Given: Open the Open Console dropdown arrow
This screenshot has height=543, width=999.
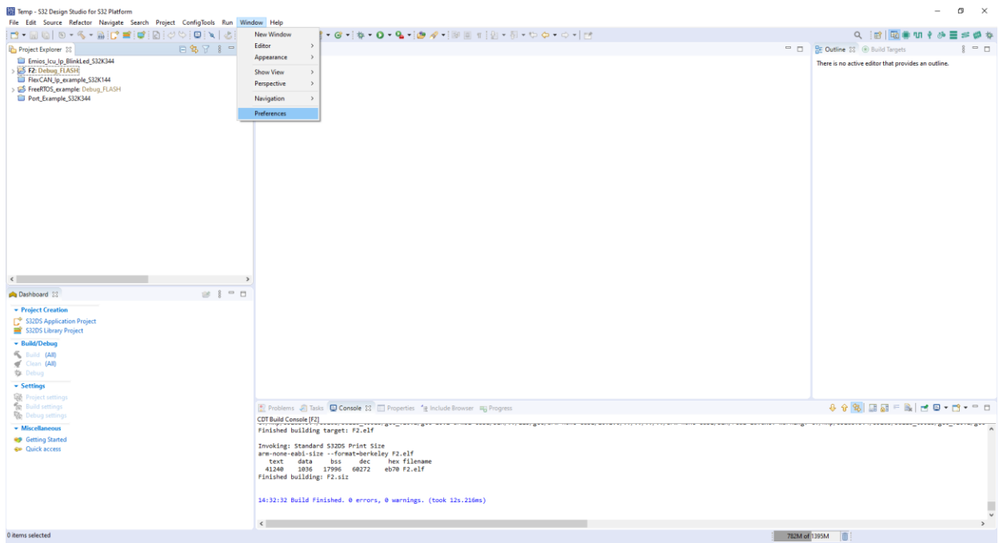Looking at the screenshot, I should click(x=965, y=408).
